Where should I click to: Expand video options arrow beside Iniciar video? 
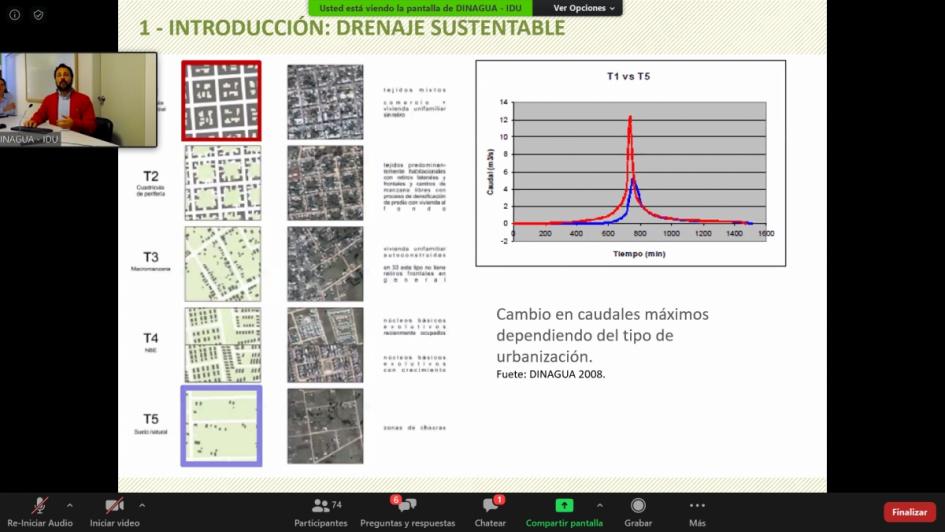tap(142, 505)
